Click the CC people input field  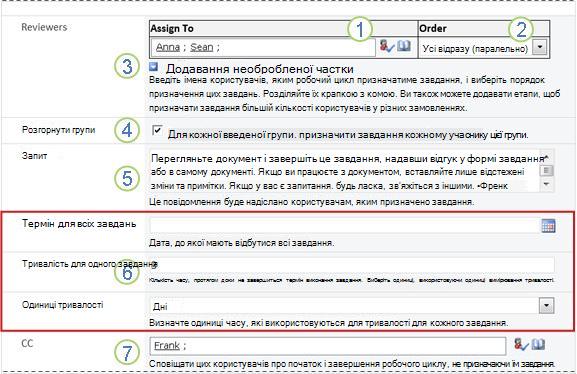(x=328, y=346)
